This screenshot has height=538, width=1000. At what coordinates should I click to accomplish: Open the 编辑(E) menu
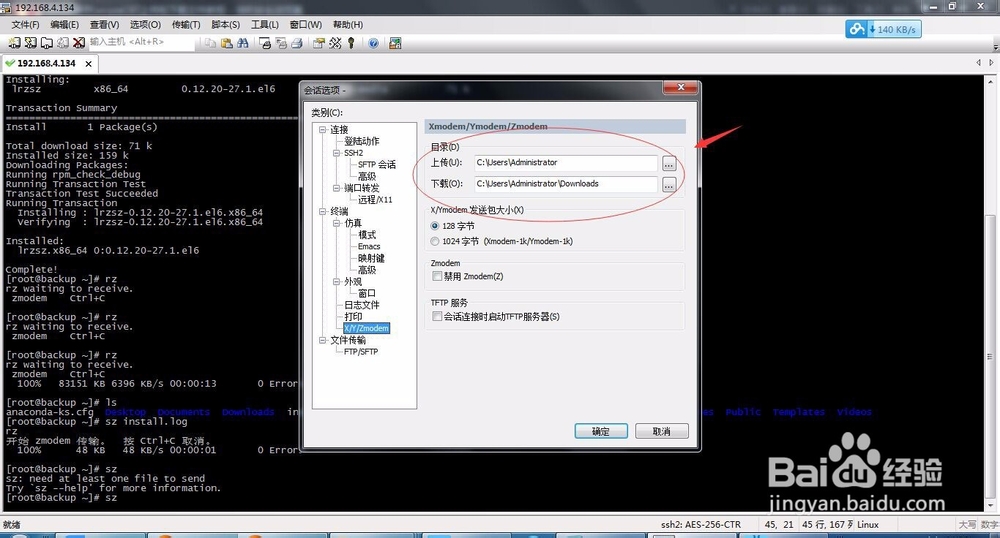point(64,25)
